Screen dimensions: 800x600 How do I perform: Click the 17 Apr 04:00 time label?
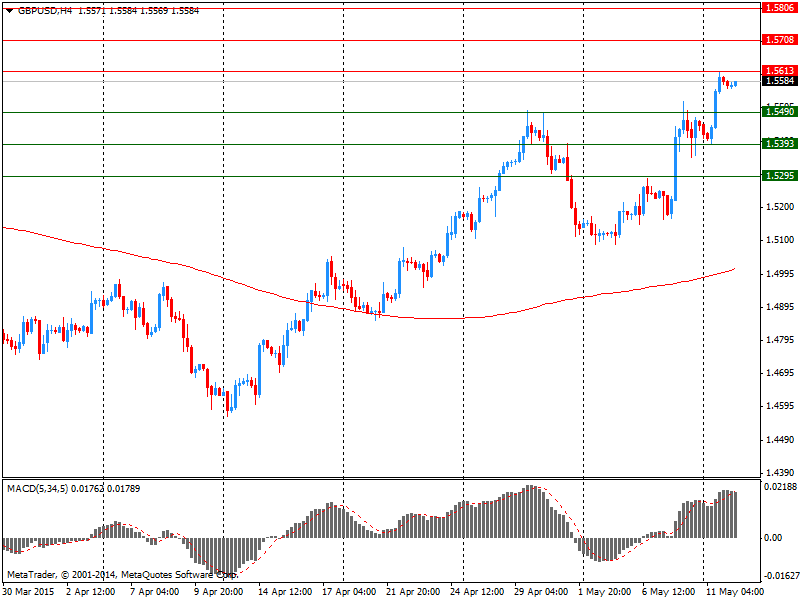tap(349, 592)
